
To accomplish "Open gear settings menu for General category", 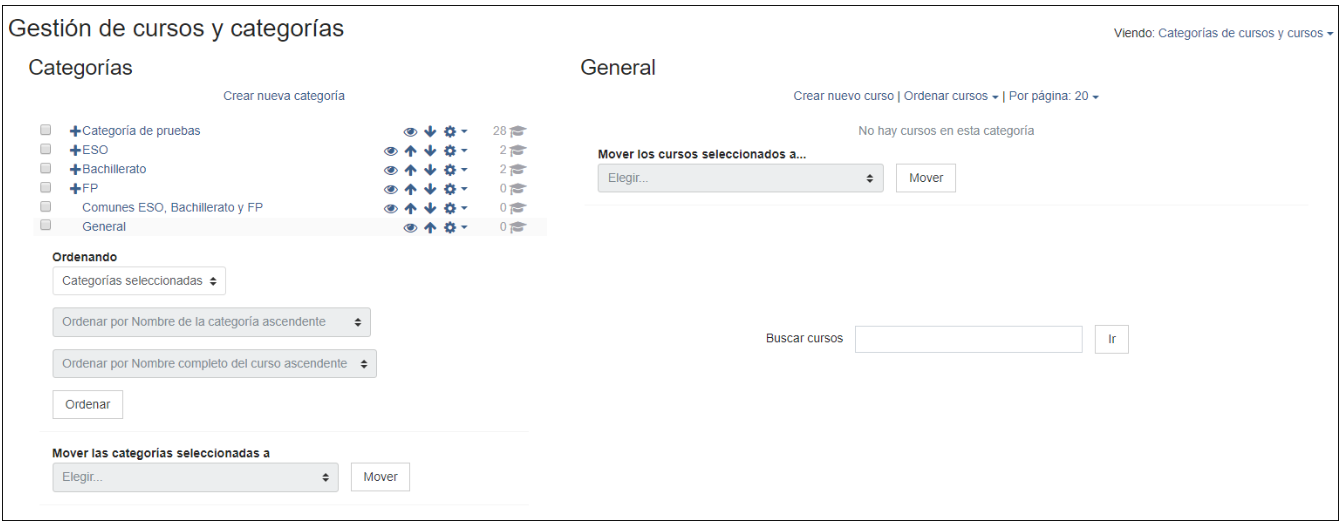I will pos(455,228).
